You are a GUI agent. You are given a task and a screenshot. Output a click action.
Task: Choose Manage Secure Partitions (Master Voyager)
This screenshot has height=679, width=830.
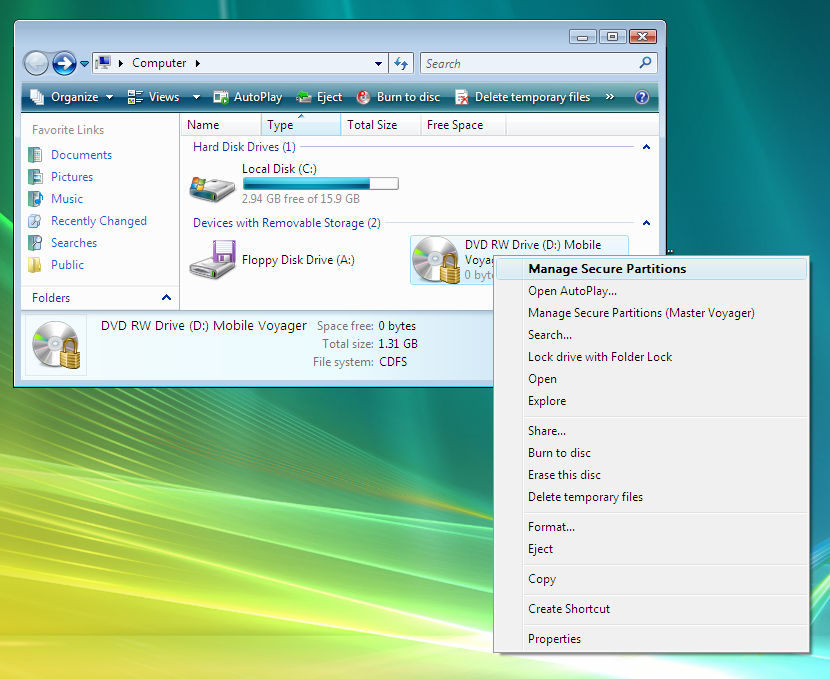[651, 313]
